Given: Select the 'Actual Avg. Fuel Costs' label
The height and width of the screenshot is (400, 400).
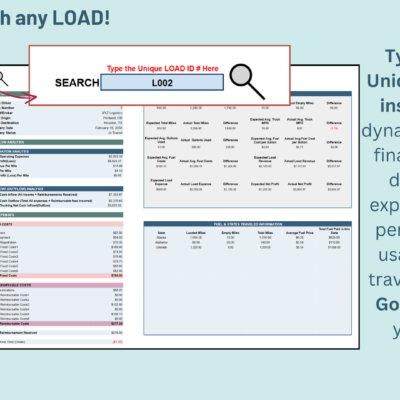Looking at the screenshot, I should point(196,161).
